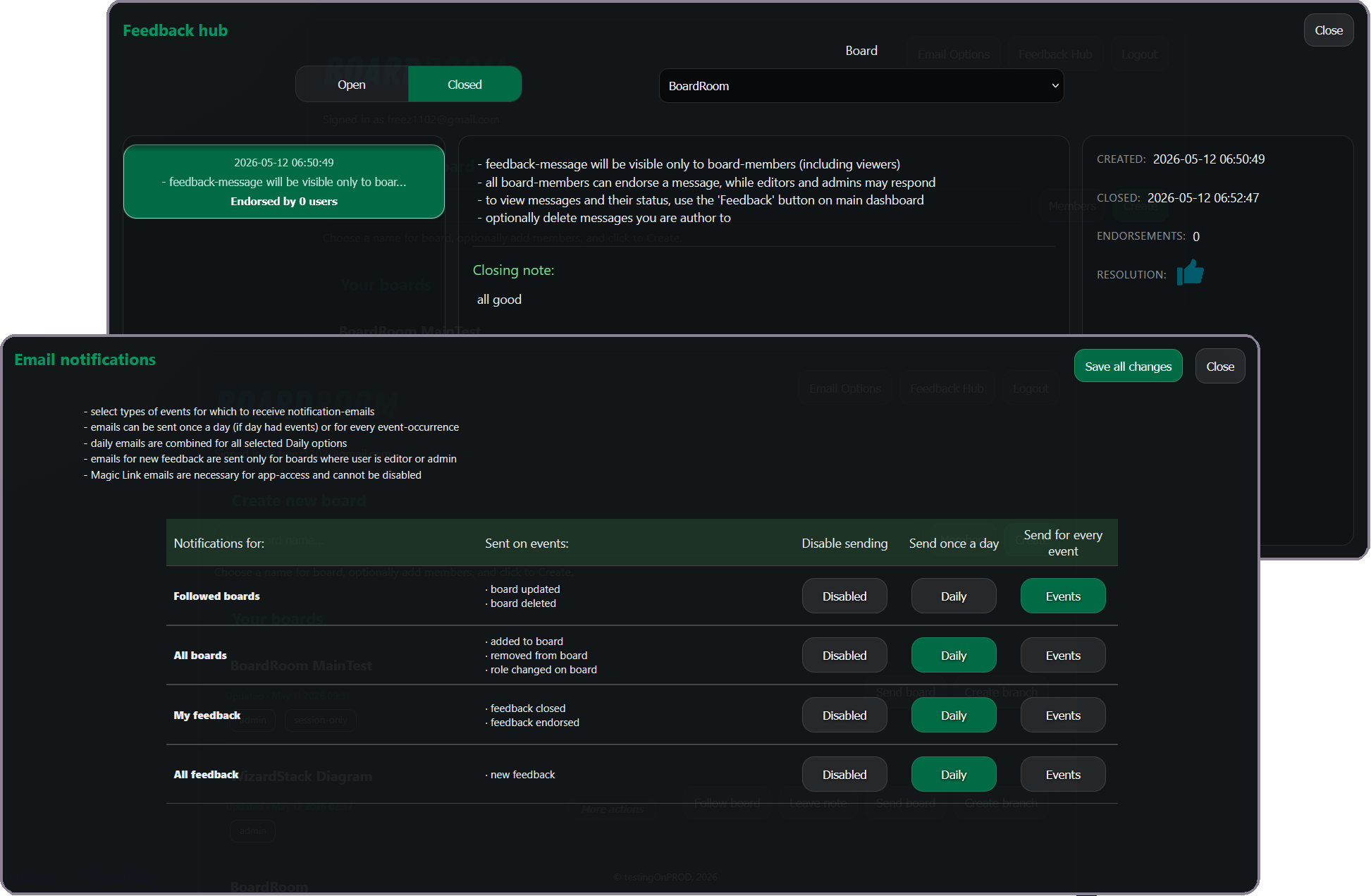The height and width of the screenshot is (896, 1371).
Task: Set My feedback to Daily
Action: [x=954, y=716]
